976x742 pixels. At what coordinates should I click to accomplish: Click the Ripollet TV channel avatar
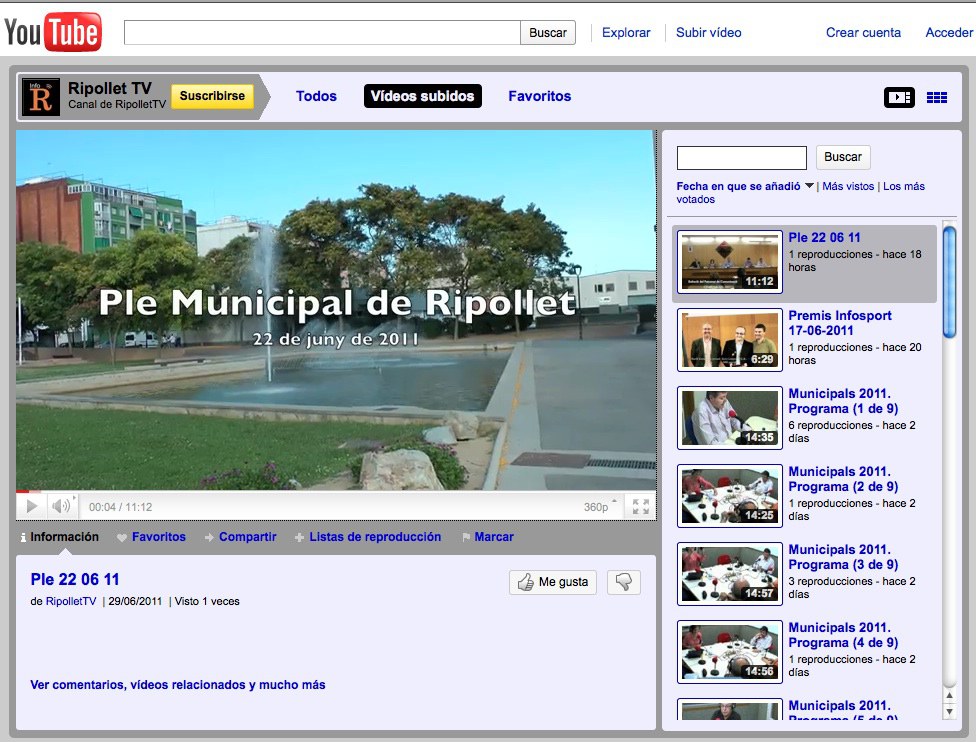click(41, 97)
